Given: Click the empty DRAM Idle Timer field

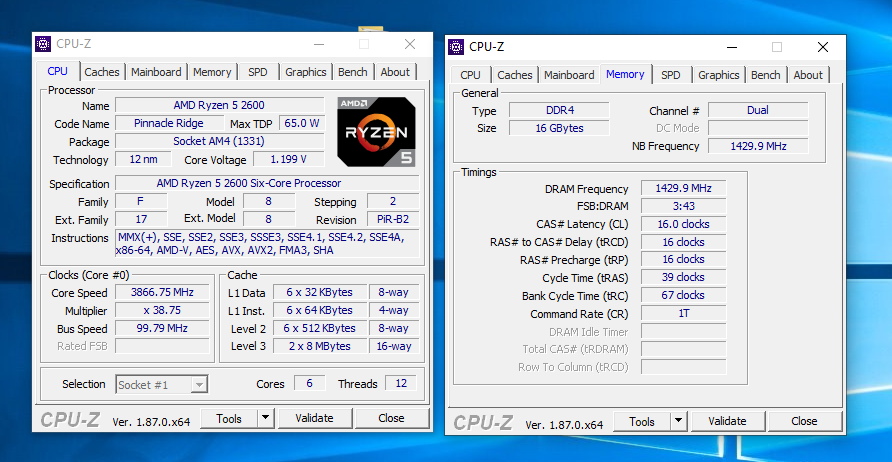Looking at the screenshot, I should pyautogui.click(x=683, y=332).
